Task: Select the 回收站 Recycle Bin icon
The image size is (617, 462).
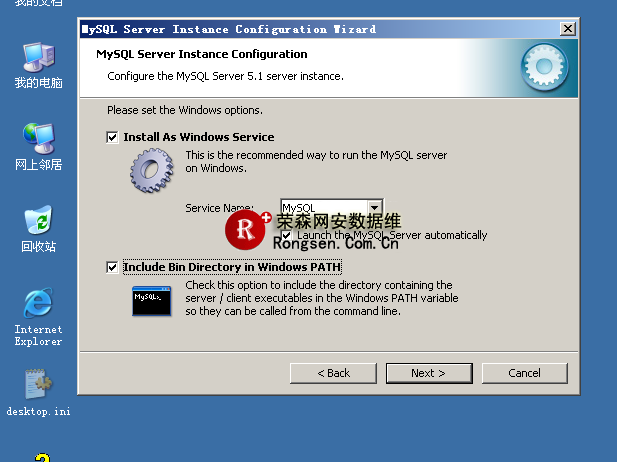Action: click(x=38, y=222)
